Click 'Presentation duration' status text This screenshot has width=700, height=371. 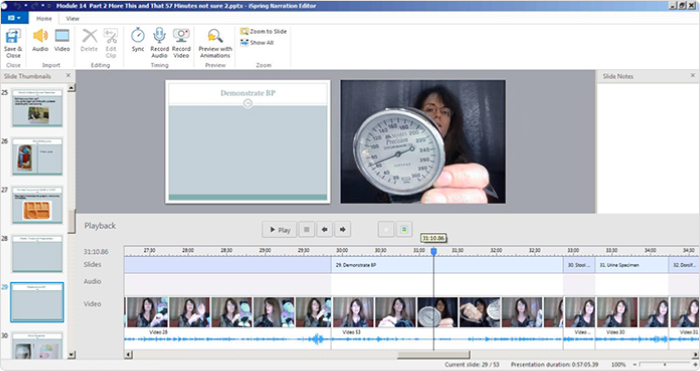554,365
